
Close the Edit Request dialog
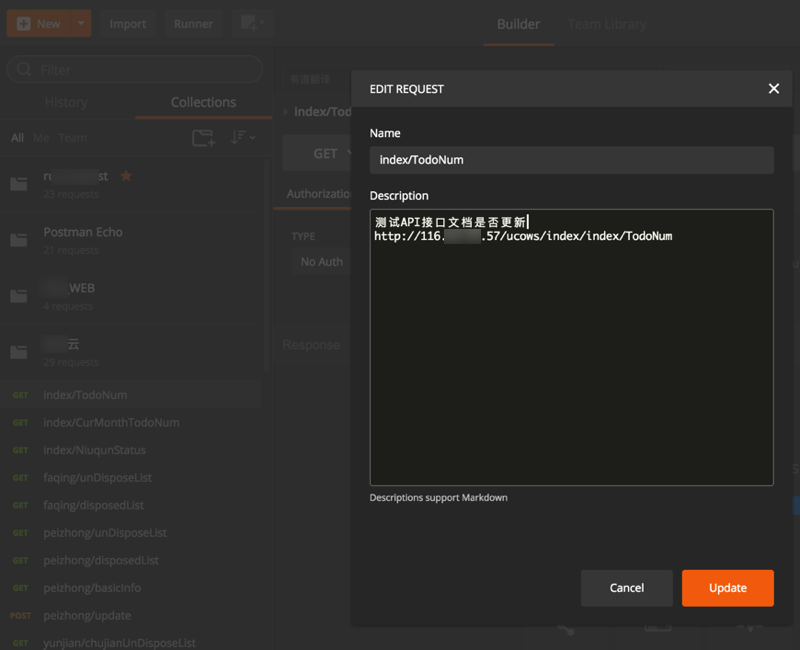773,89
